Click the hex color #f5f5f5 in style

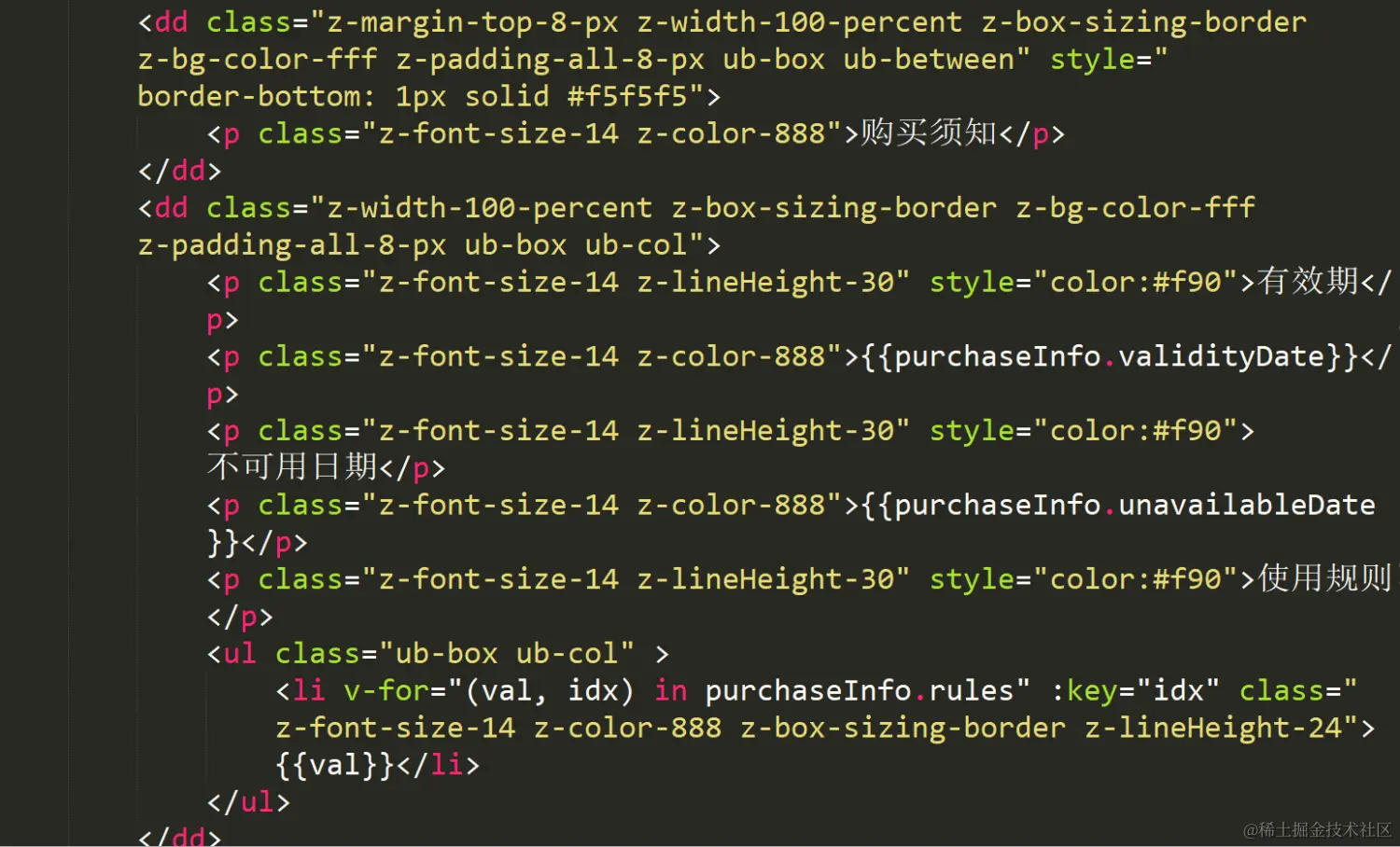click(627, 96)
